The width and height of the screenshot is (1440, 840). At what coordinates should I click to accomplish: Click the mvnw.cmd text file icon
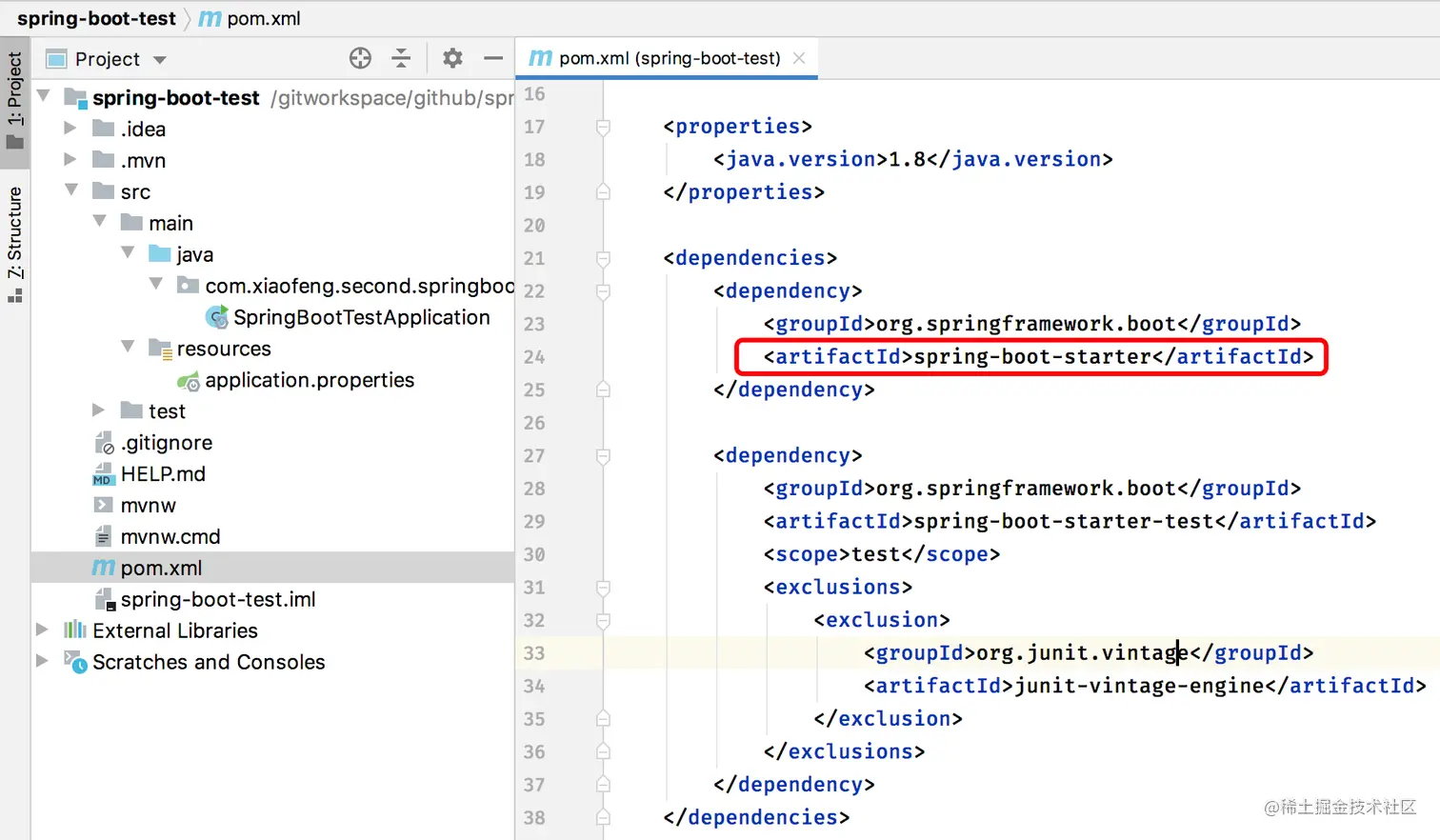coord(103,536)
